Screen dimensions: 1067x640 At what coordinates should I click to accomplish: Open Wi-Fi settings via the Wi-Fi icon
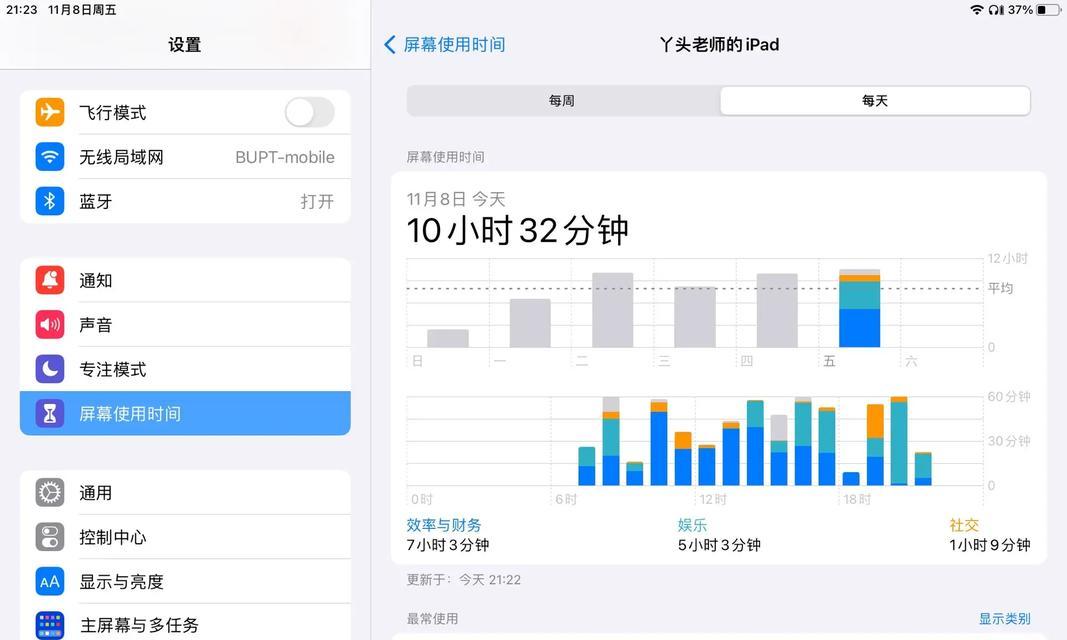point(49,157)
